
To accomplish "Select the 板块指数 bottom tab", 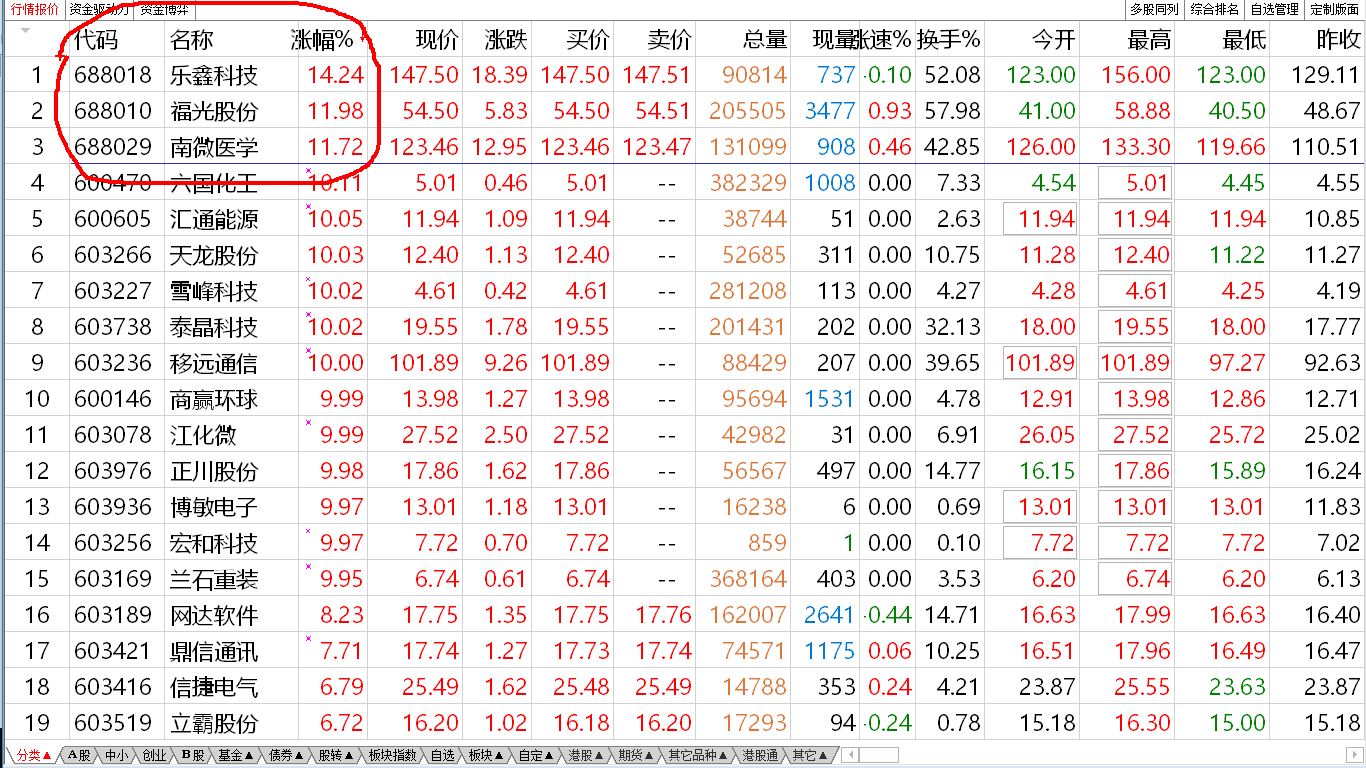I will pyautogui.click(x=392, y=755).
